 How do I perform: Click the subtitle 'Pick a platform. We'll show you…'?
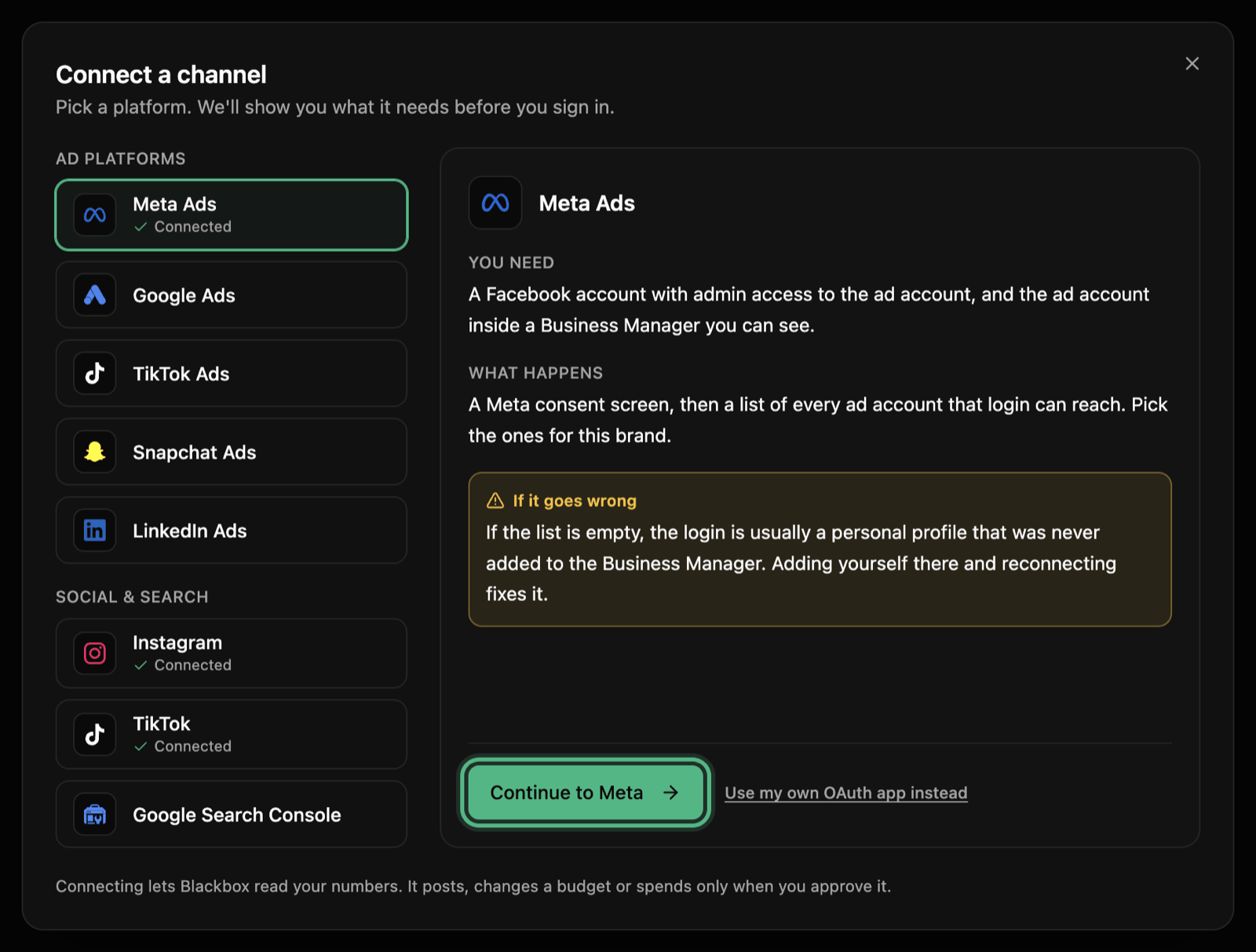[x=335, y=107]
